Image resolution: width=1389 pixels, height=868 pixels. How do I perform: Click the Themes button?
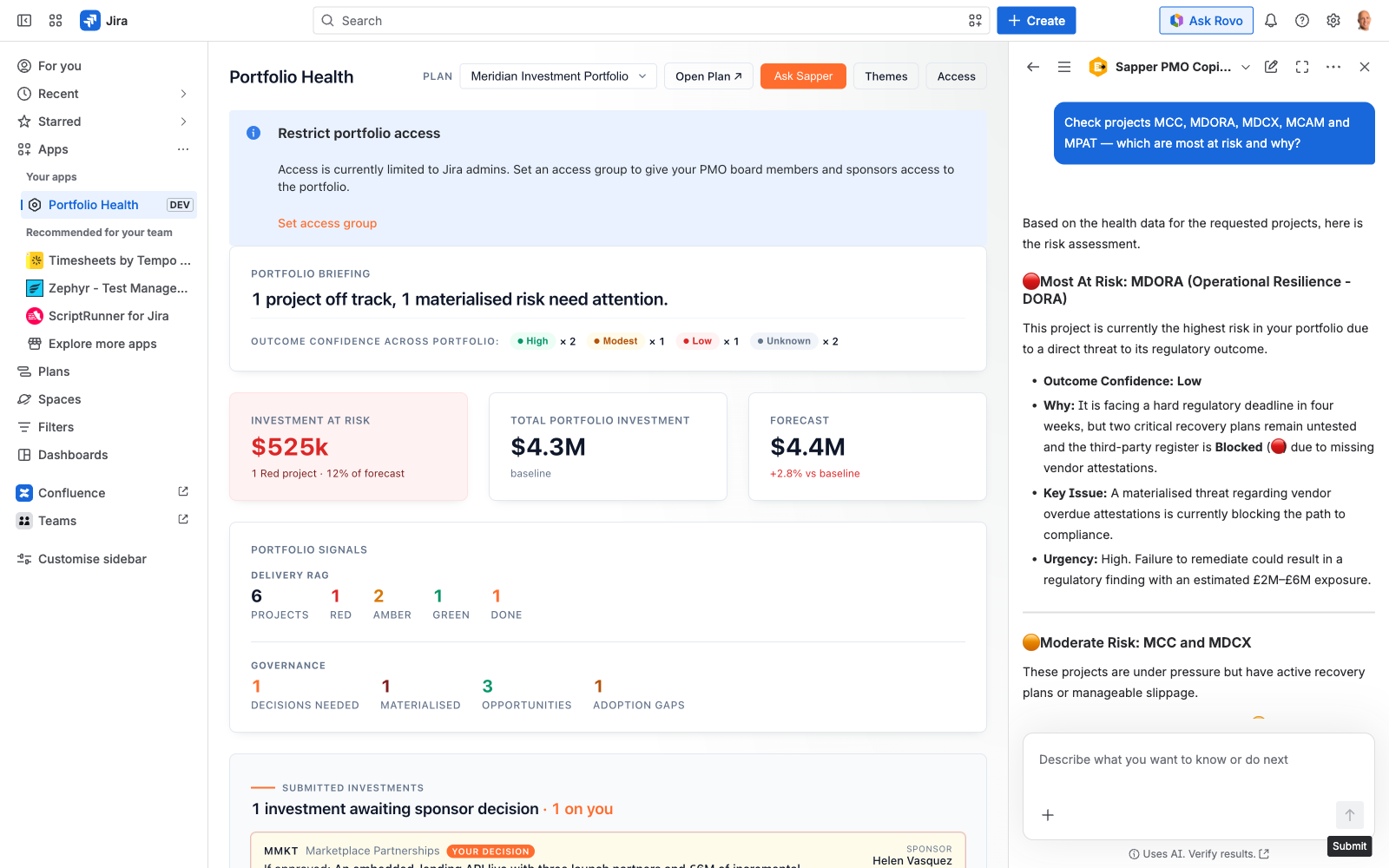click(885, 76)
